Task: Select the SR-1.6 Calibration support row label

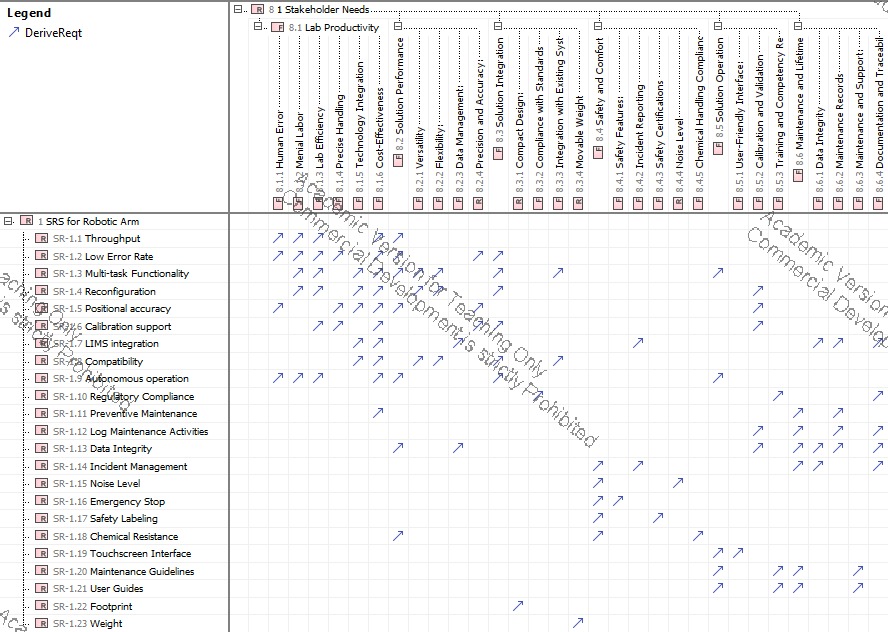Action: [x=112, y=326]
